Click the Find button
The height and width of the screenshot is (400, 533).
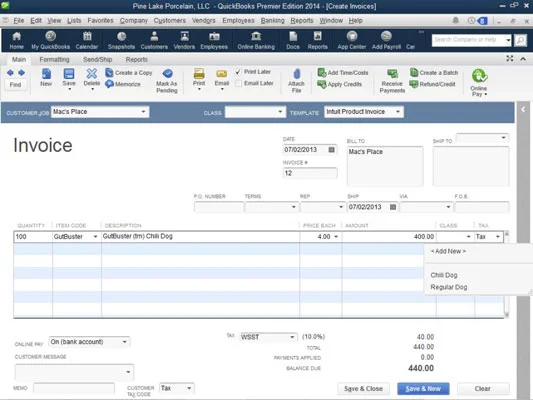click(x=16, y=85)
